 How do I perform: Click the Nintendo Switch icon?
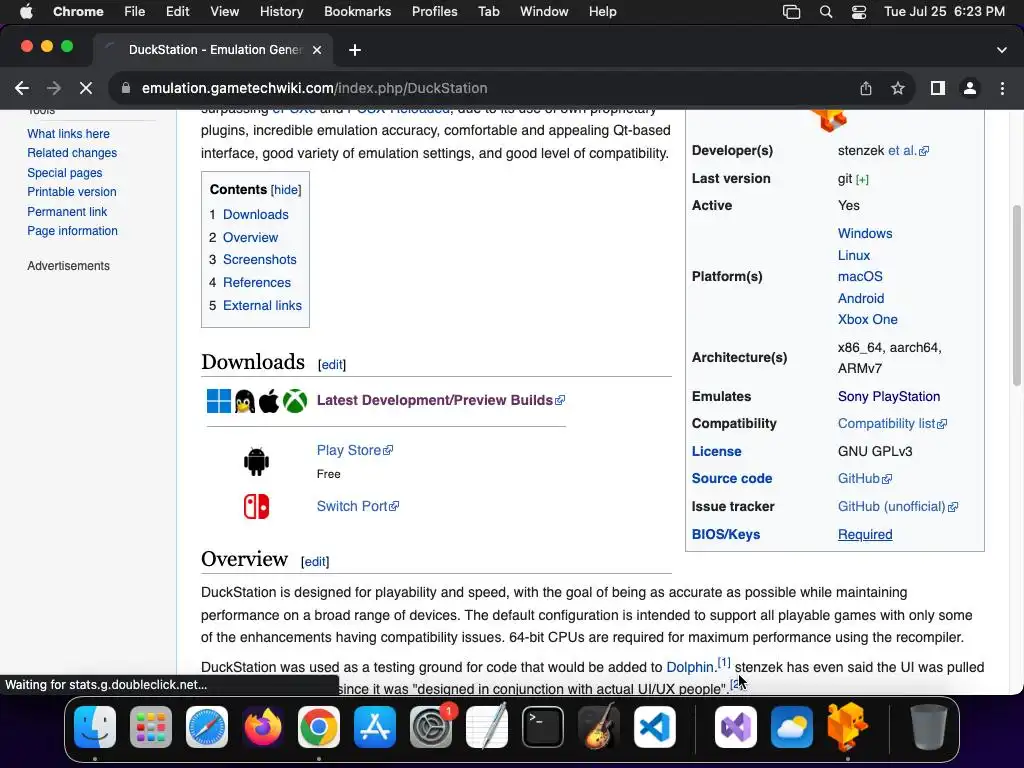256,506
